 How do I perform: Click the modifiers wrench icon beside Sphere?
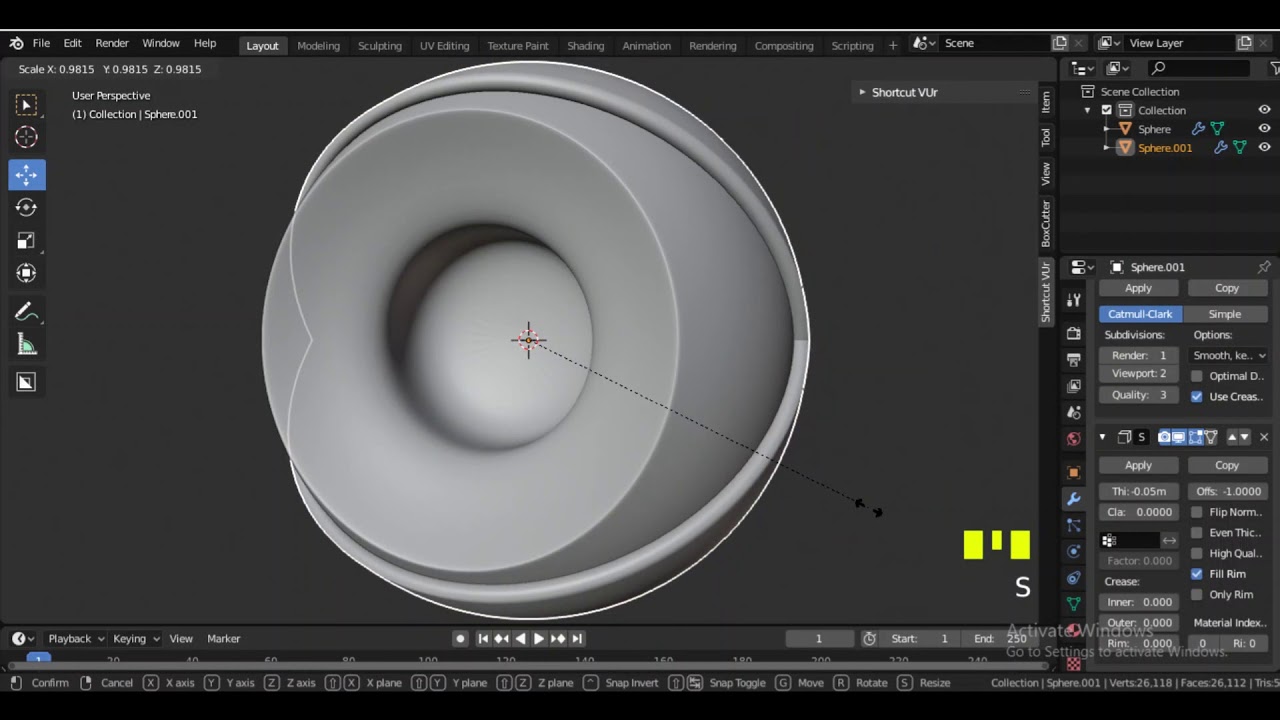pos(1198,129)
